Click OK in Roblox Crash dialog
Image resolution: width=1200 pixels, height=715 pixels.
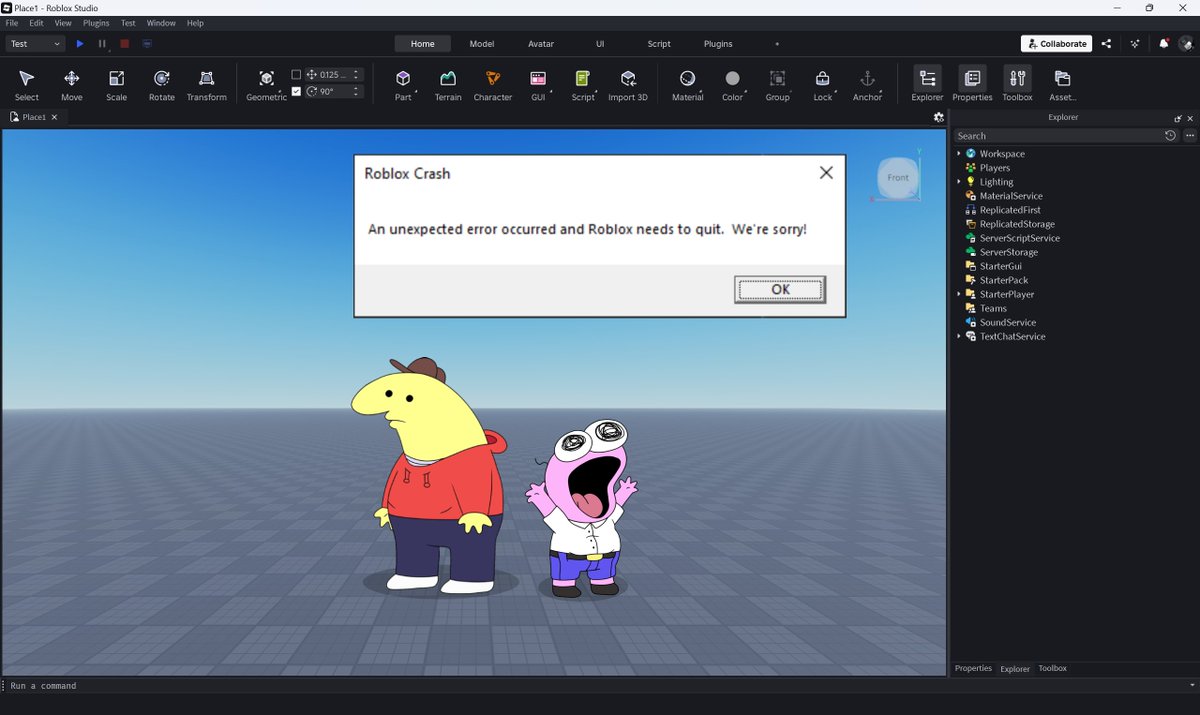(x=780, y=289)
